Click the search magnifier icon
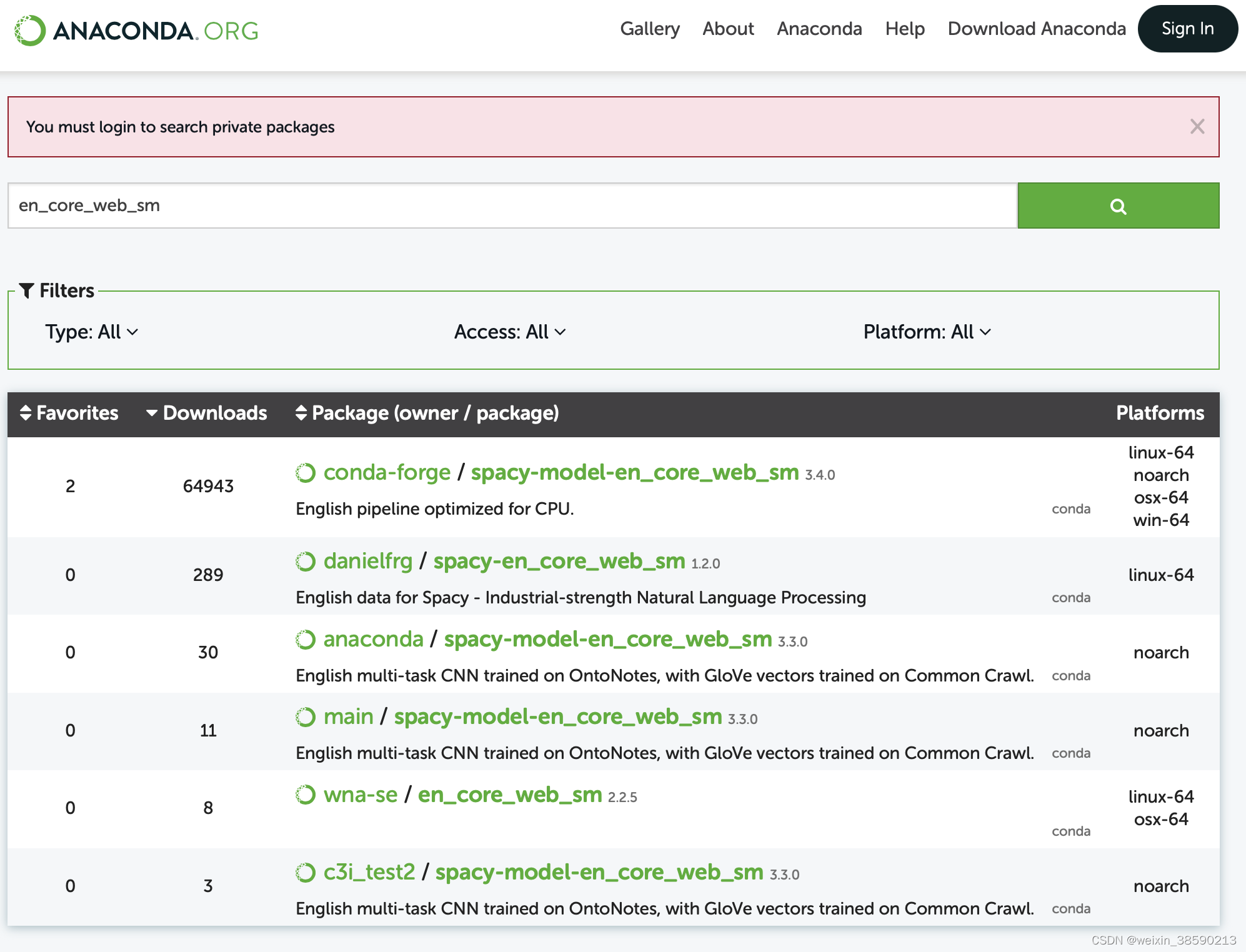 click(1118, 206)
